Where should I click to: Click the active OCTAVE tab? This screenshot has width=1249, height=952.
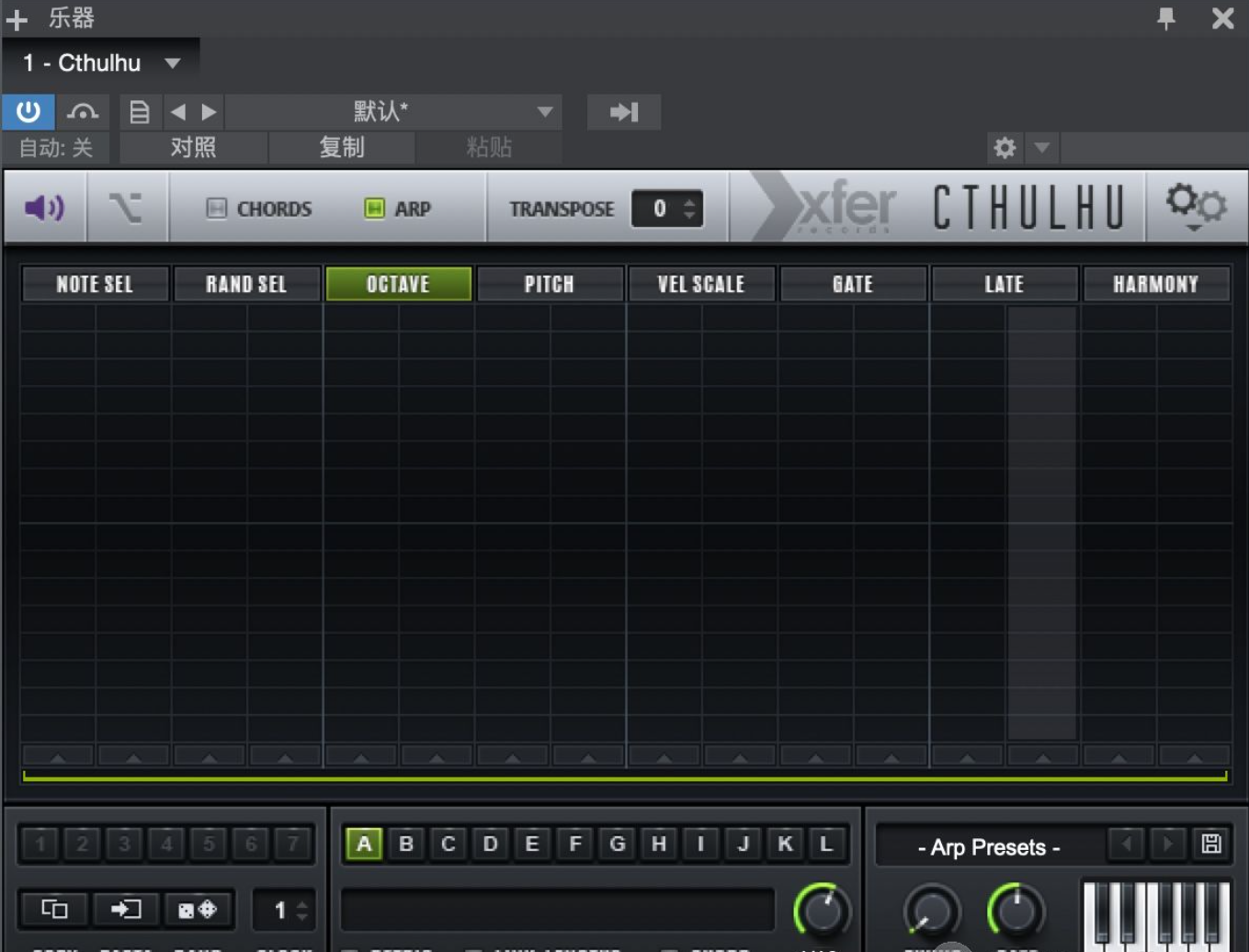[398, 284]
